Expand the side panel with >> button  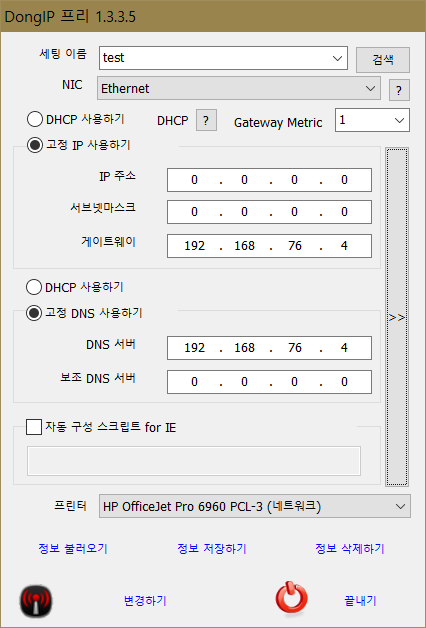pyautogui.click(x=397, y=317)
